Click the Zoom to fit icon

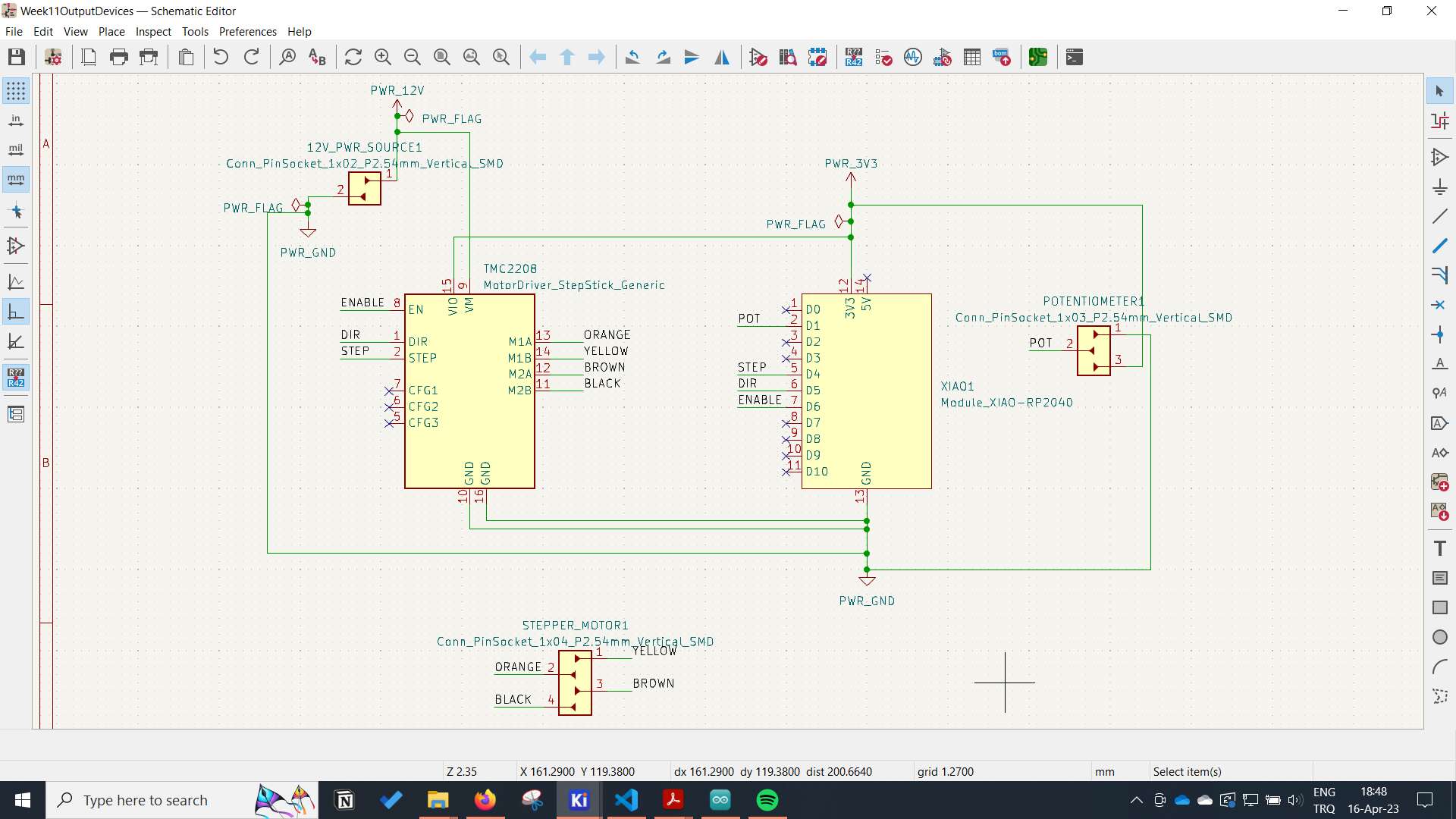pyautogui.click(x=442, y=57)
